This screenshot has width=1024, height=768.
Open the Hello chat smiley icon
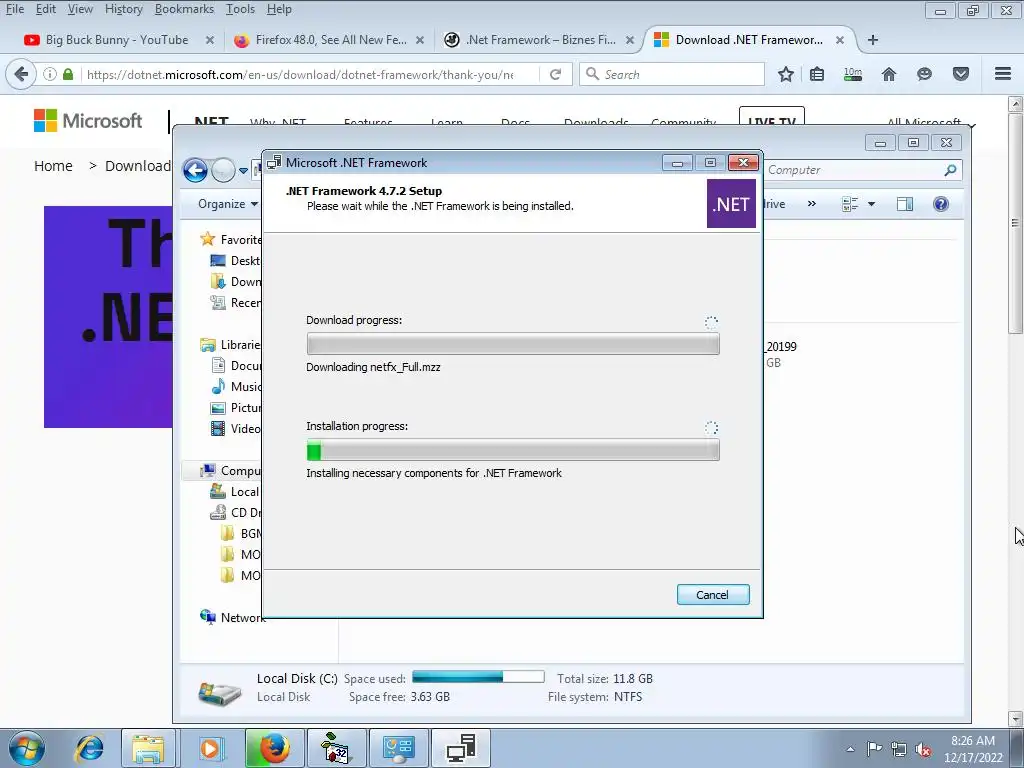pyautogui.click(x=924, y=74)
